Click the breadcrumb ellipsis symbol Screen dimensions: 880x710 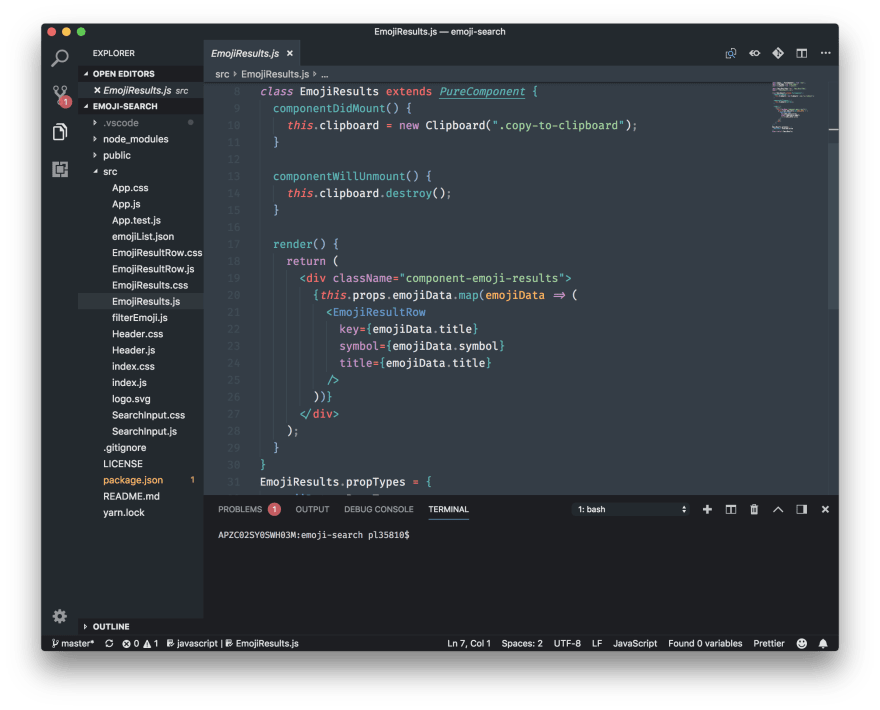324,74
